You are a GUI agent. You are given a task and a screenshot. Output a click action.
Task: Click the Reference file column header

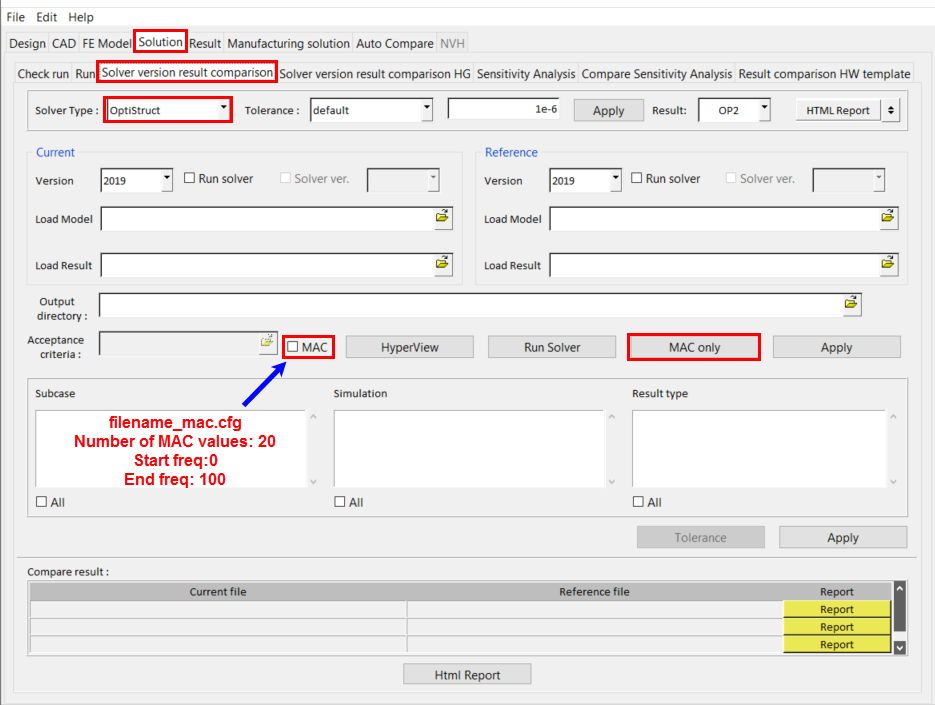(x=595, y=592)
